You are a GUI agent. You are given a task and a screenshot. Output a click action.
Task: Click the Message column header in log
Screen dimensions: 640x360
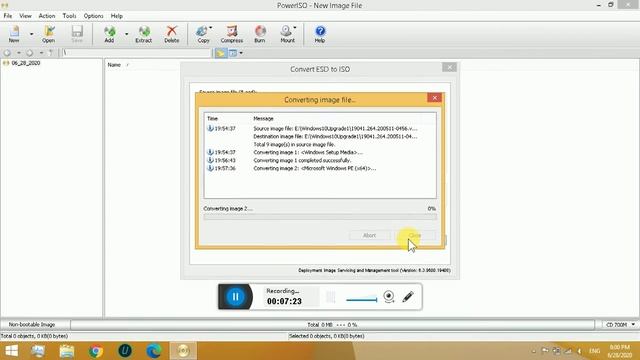263,118
